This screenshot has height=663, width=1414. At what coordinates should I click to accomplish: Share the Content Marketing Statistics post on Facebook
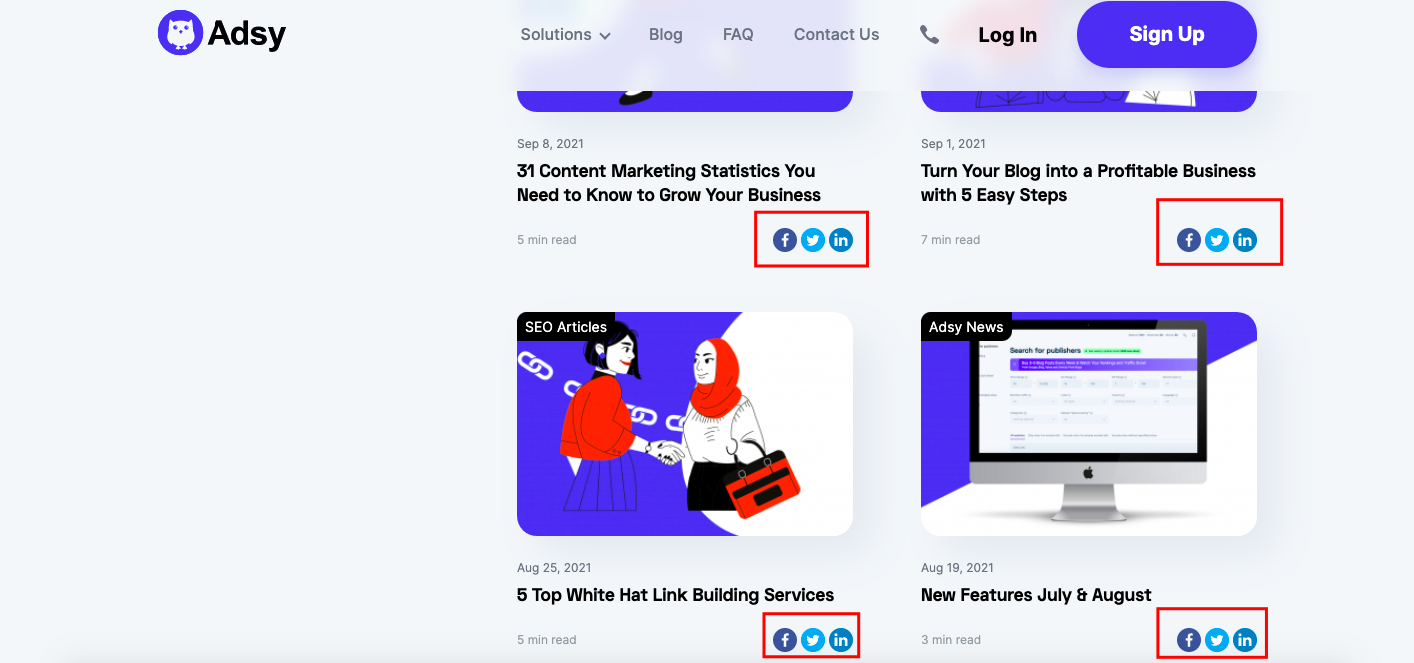[785, 240]
